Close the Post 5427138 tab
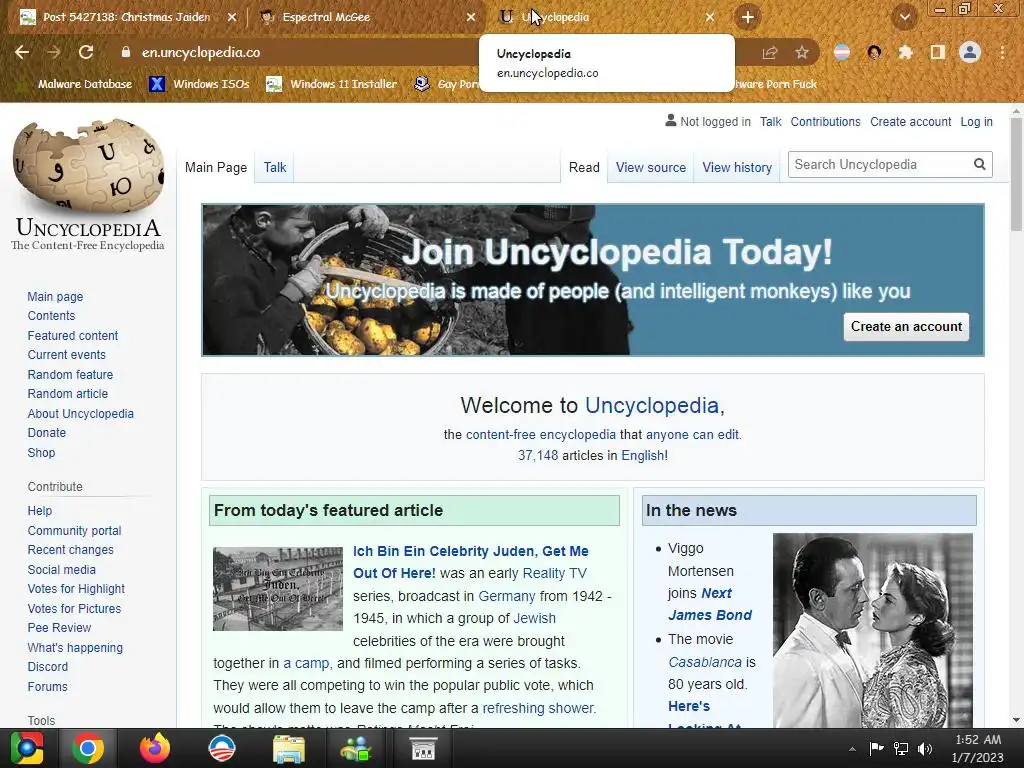The image size is (1024, 768). (x=232, y=17)
